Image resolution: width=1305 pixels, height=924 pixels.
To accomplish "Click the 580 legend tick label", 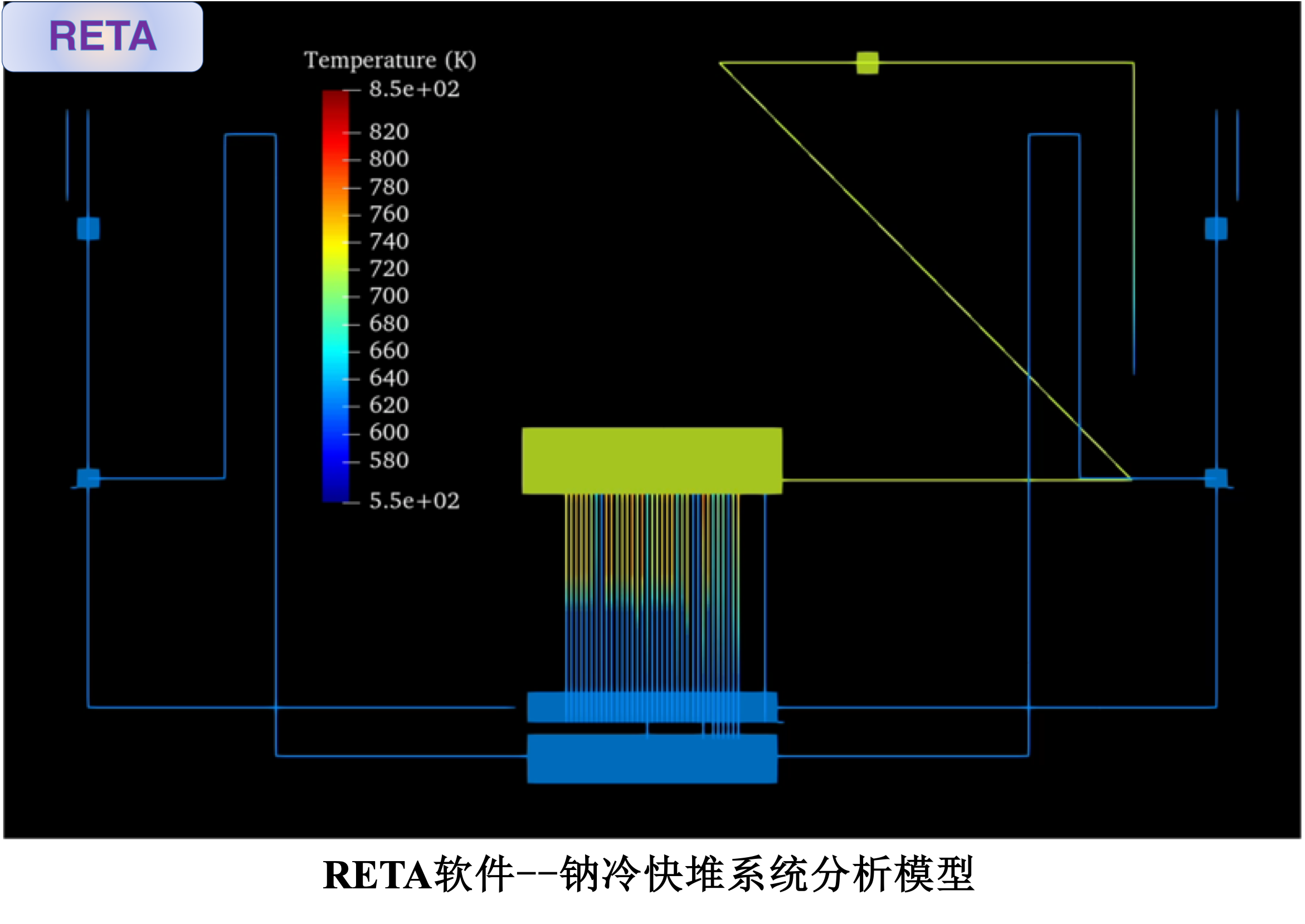I will (389, 461).
